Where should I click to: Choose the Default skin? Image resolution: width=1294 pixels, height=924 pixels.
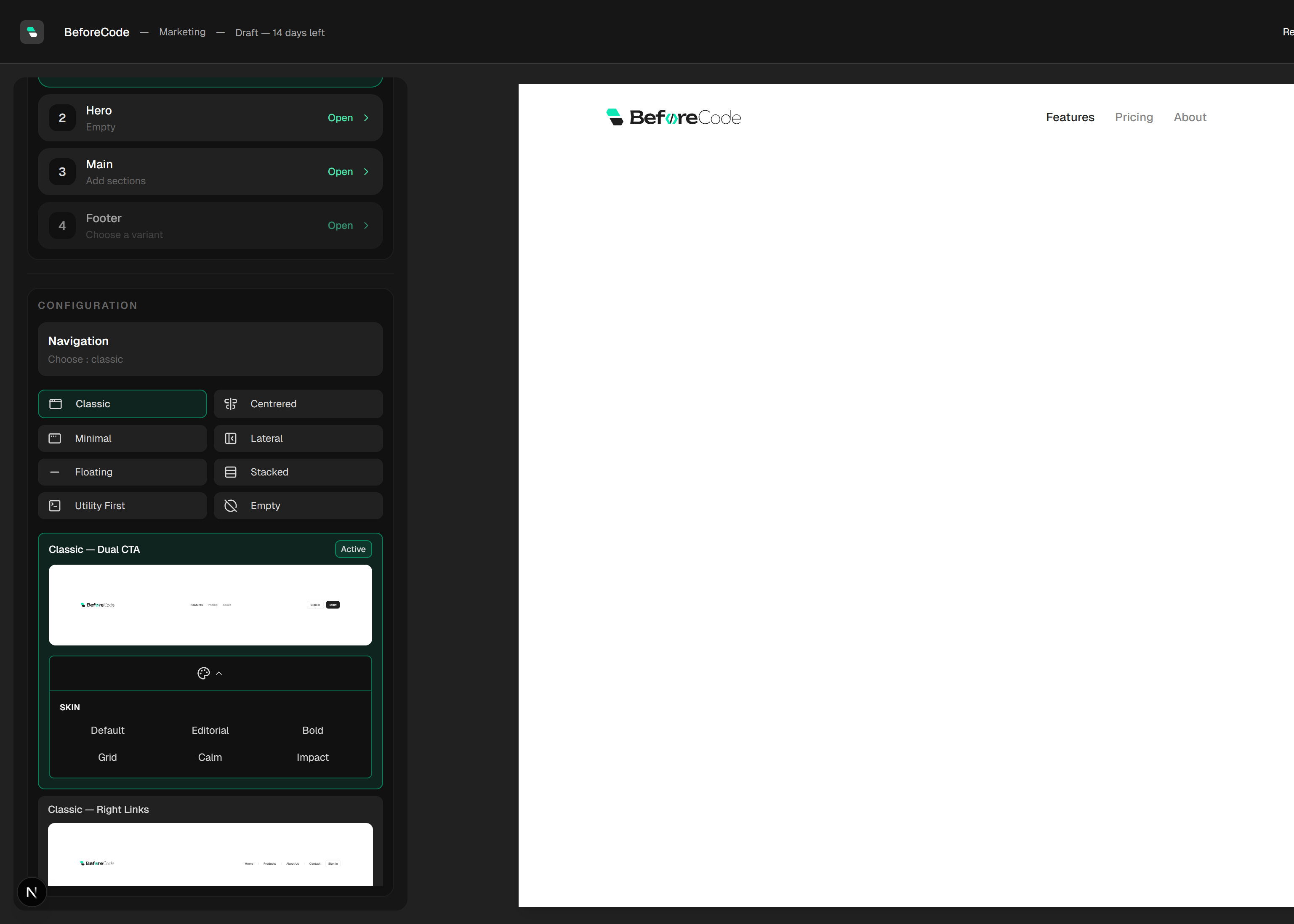click(x=107, y=730)
